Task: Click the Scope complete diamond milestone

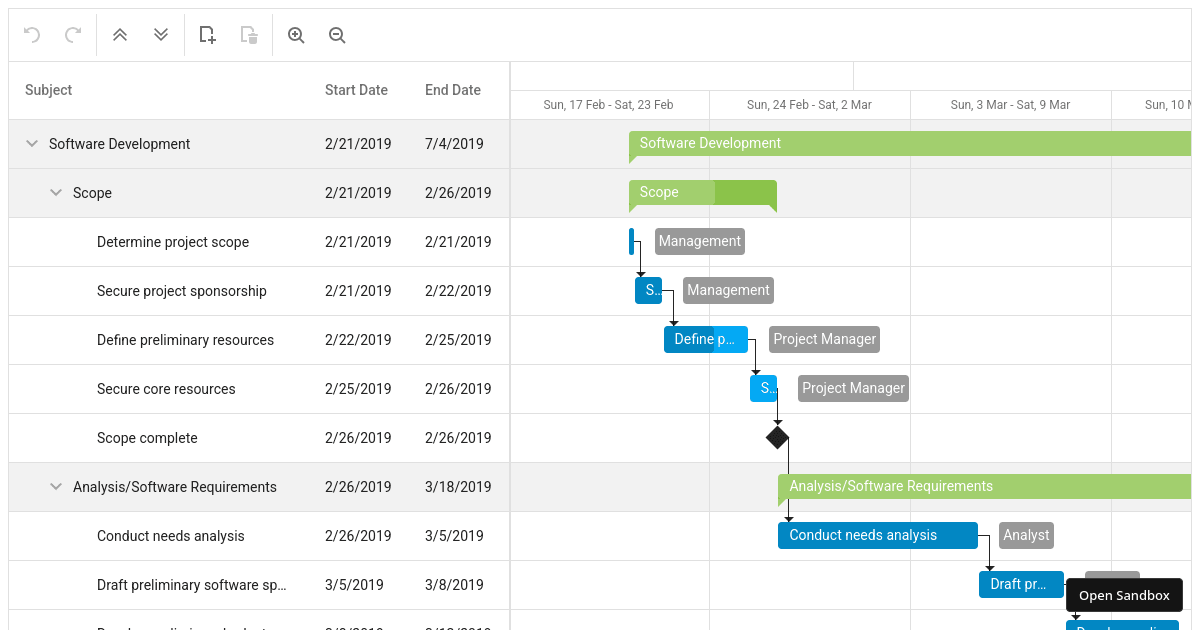Action: [777, 437]
